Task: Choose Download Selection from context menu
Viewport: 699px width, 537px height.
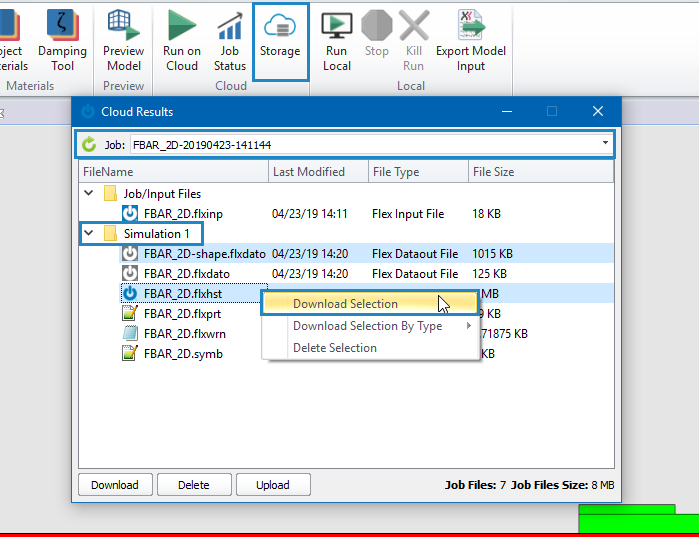Action: tap(369, 303)
